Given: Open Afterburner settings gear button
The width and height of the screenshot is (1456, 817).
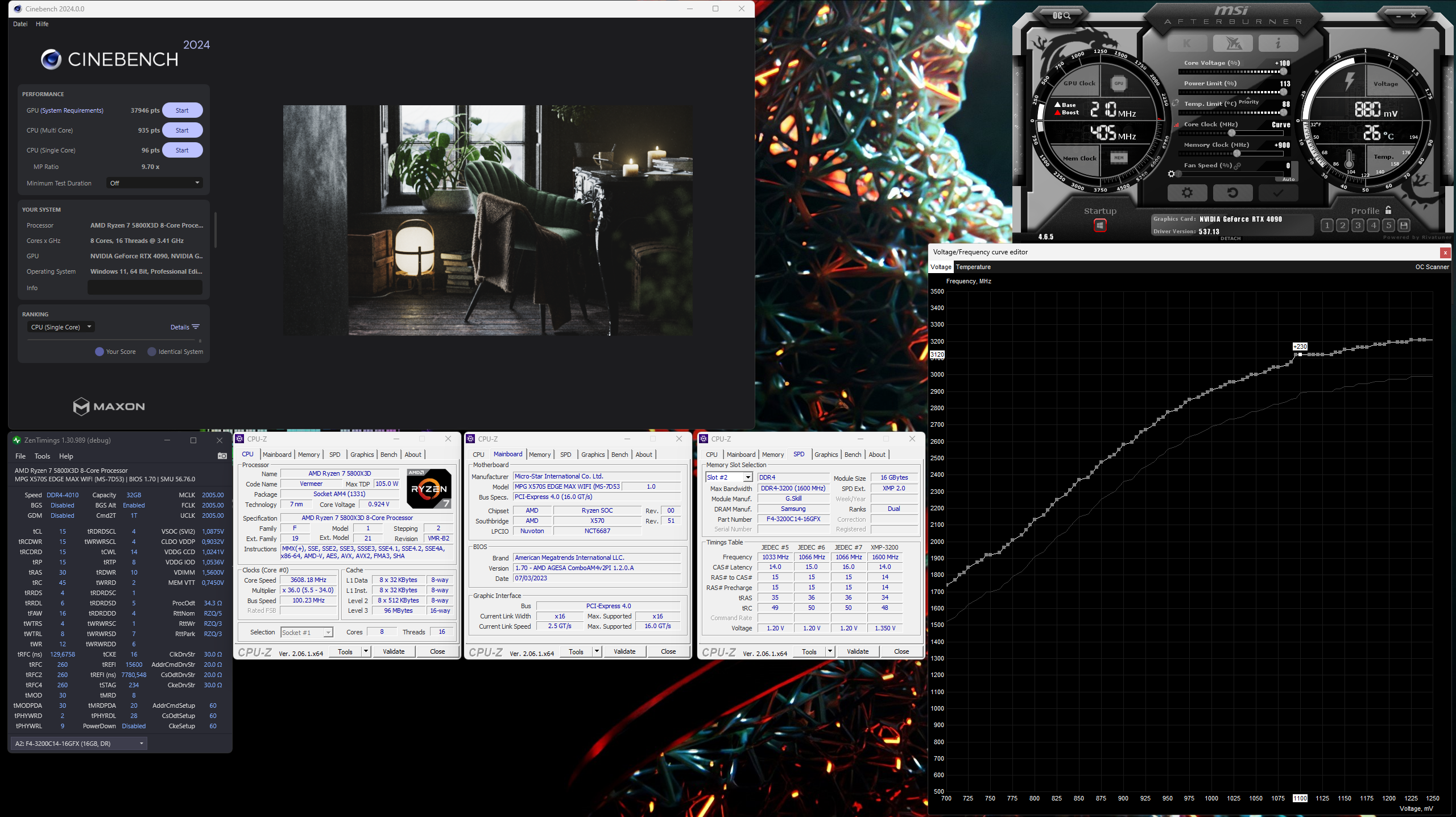Looking at the screenshot, I should tap(1187, 193).
